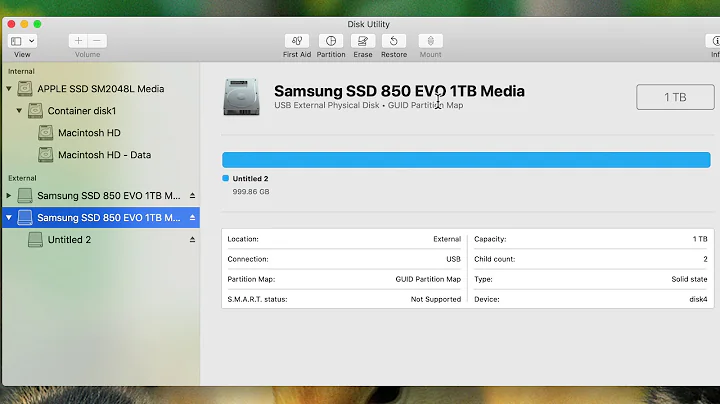Click the Capacity value 1 TB in table
The height and width of the screenshot is (404, 720).
click(x=700, y=239)
